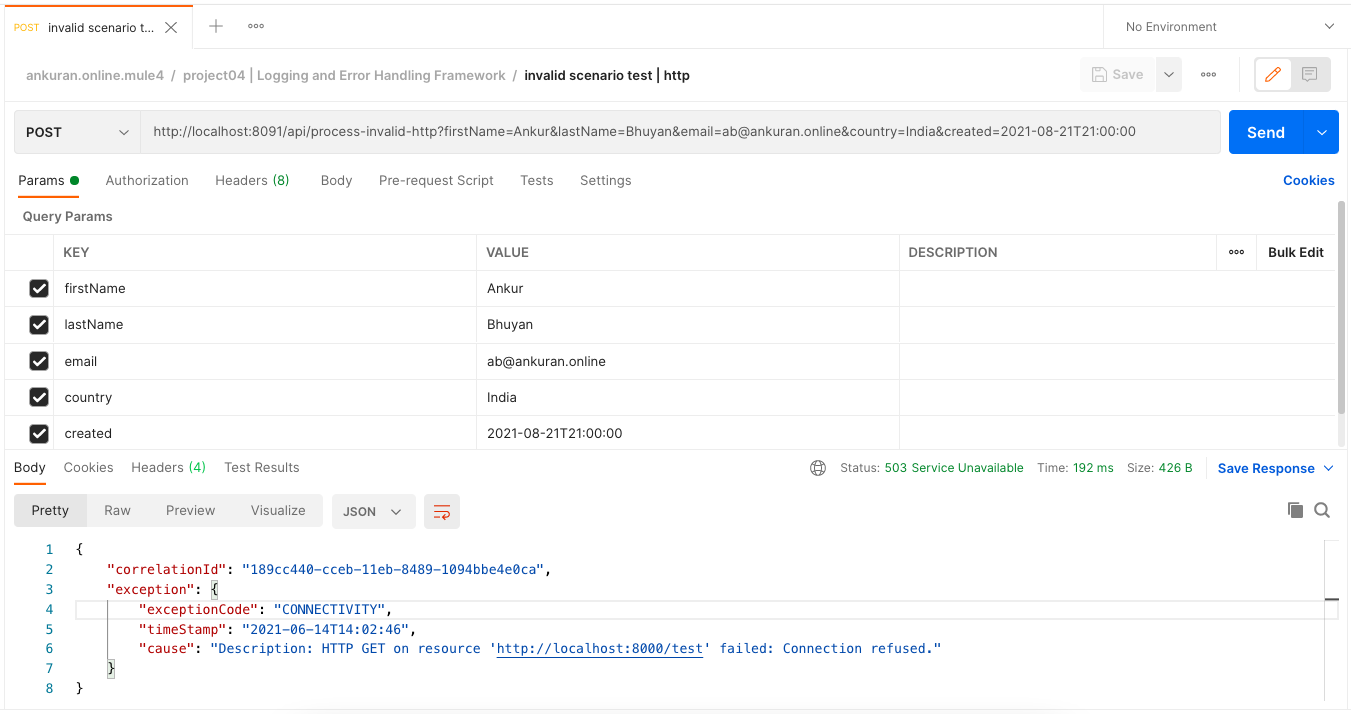This screenshot has width=1351, height=714.
Task: Change the JSON response format dropdown
Action: click(x=372, y=511)
